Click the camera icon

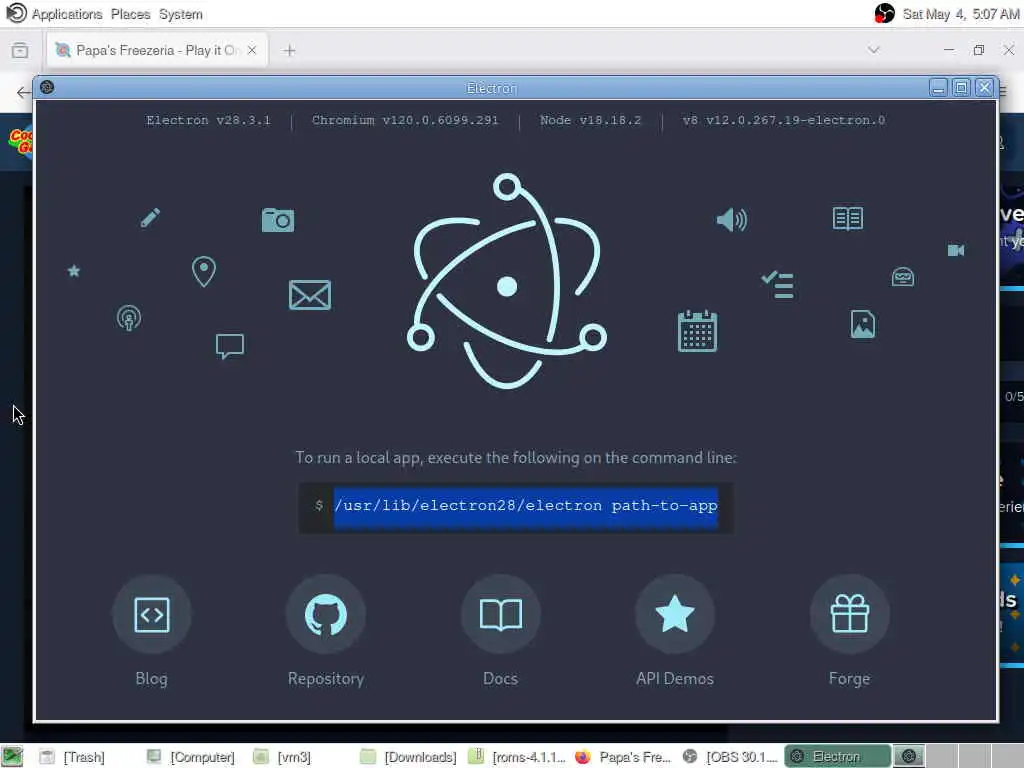point(278,220)
